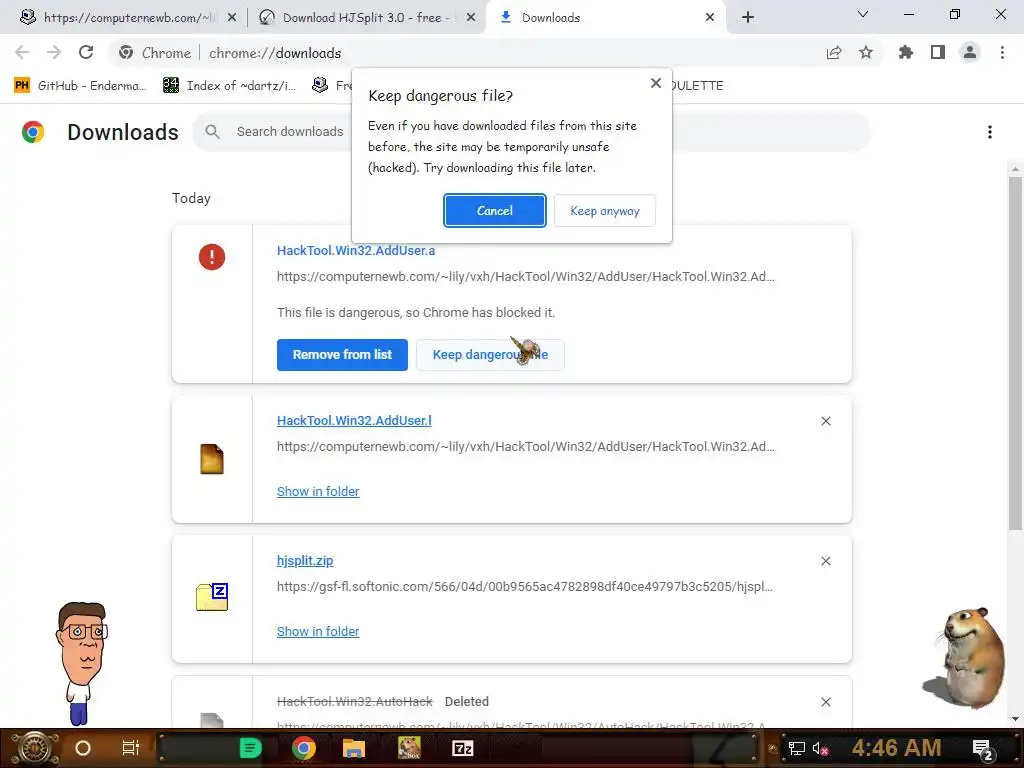Open the tab search chevron
1024x768 pixels.
(x=863, y=14)
